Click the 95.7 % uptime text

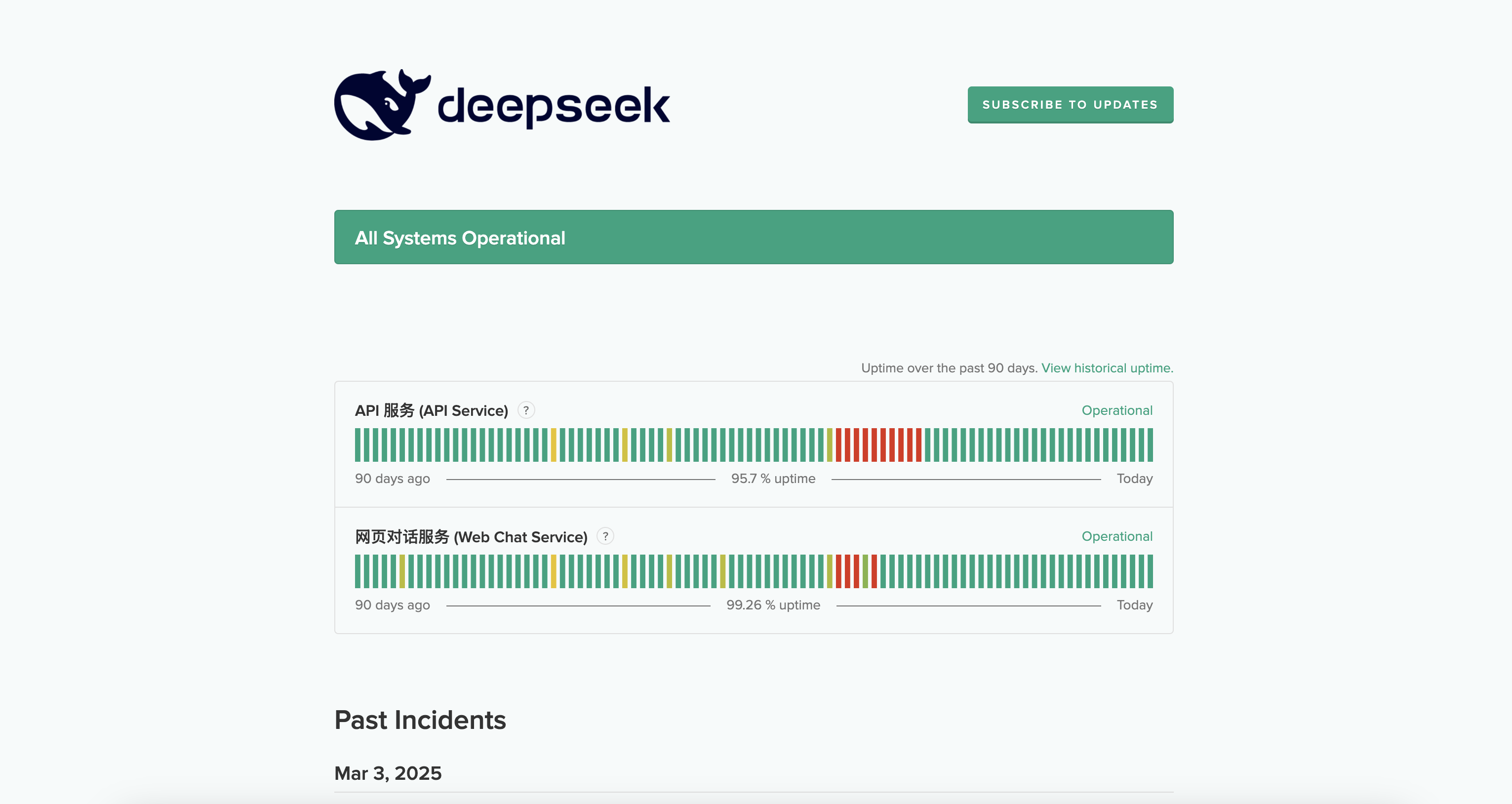point(773,478)
